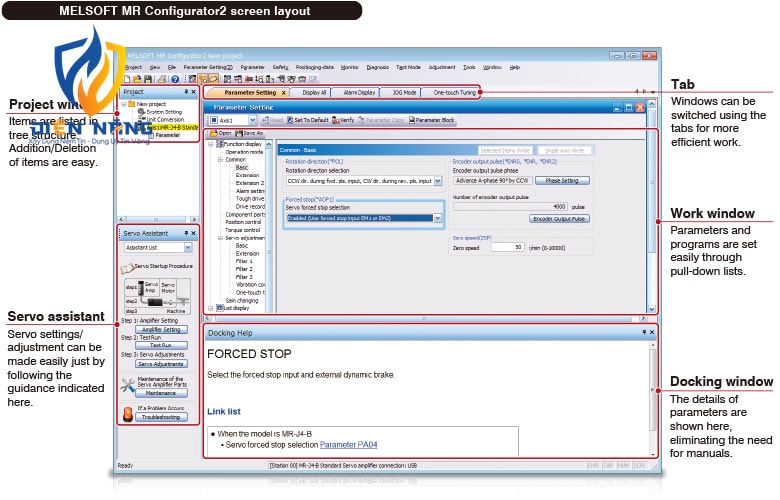780x500 pixels.
Task: Click the Project panel horizontal scrollbar right arrow
Action: point(194,219)
